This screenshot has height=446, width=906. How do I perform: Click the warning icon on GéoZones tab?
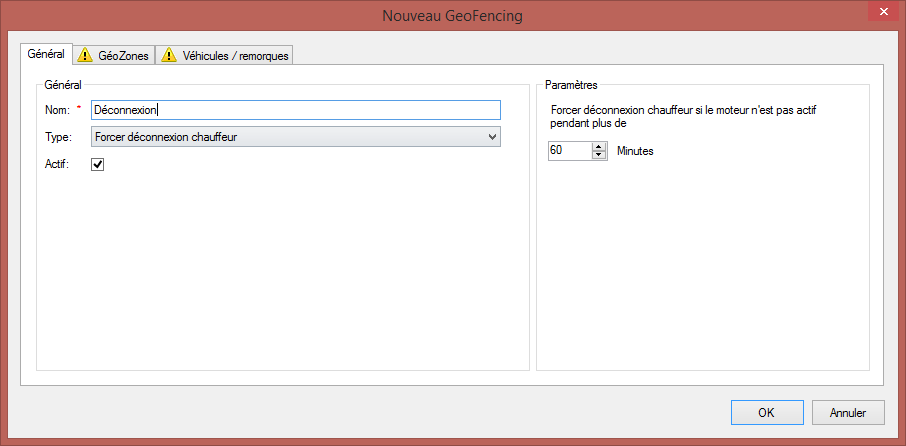coord(85,56)
